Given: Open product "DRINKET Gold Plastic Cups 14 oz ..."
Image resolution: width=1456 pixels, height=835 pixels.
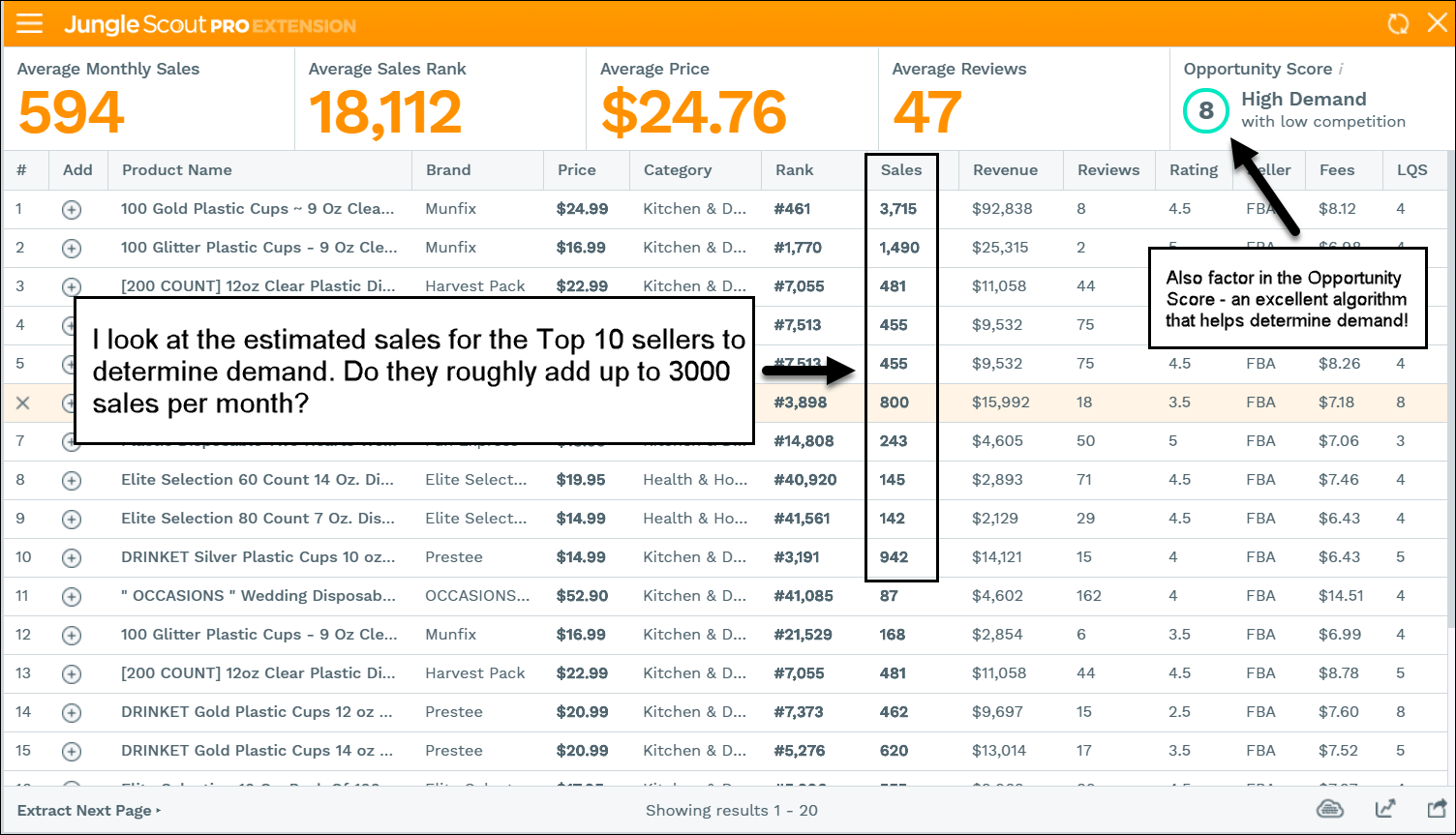Looking at the screenshot, I should [x=258, y=751].
